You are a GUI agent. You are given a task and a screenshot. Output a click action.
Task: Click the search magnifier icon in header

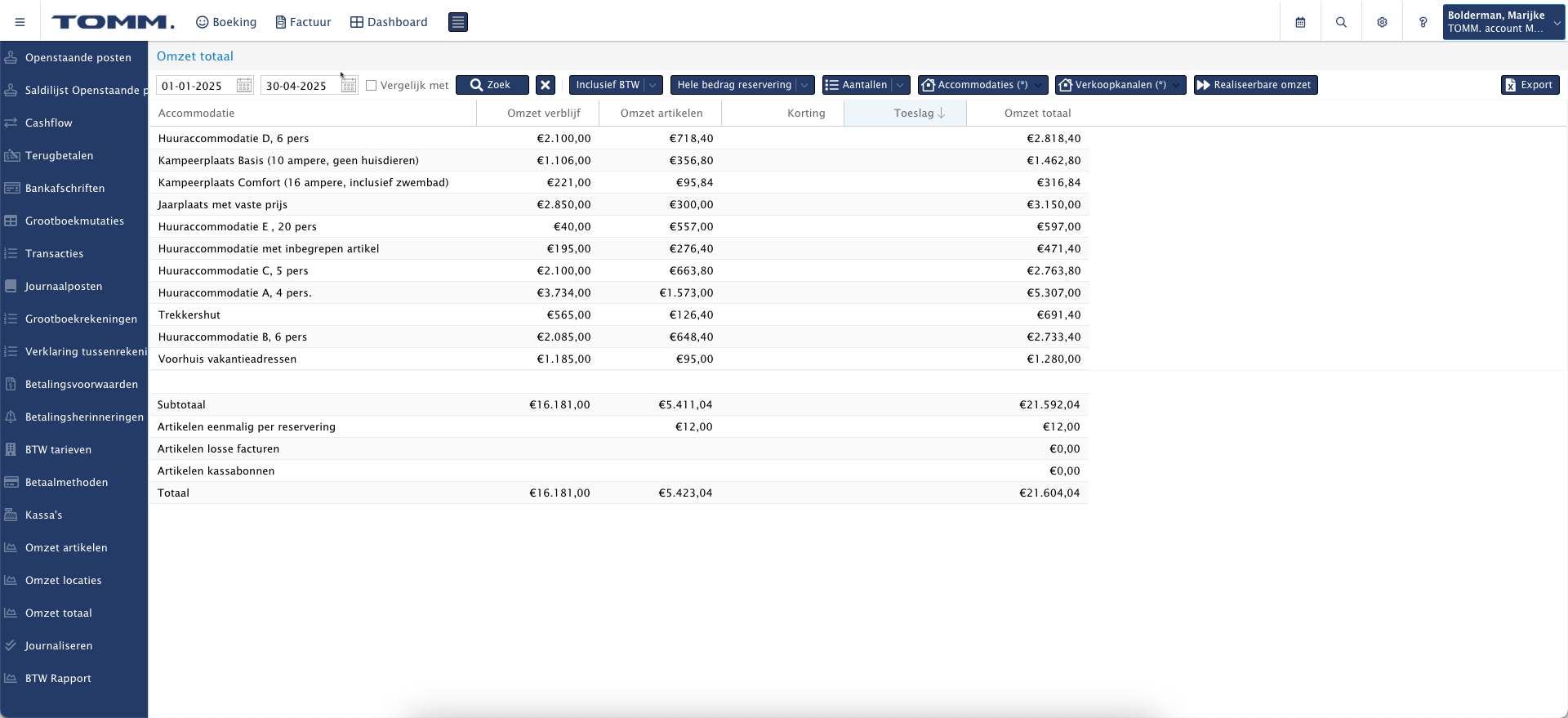click(x=1341, y=22)
